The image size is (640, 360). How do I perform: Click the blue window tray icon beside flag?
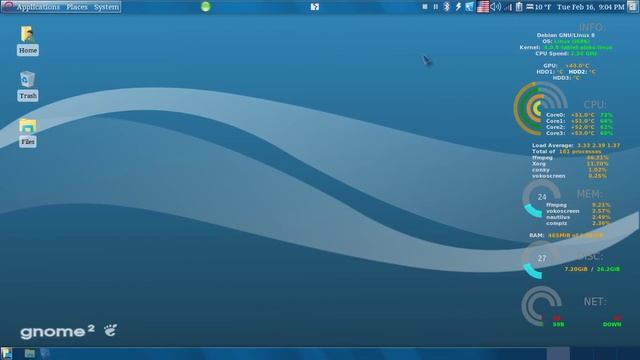tap(470, 7)
